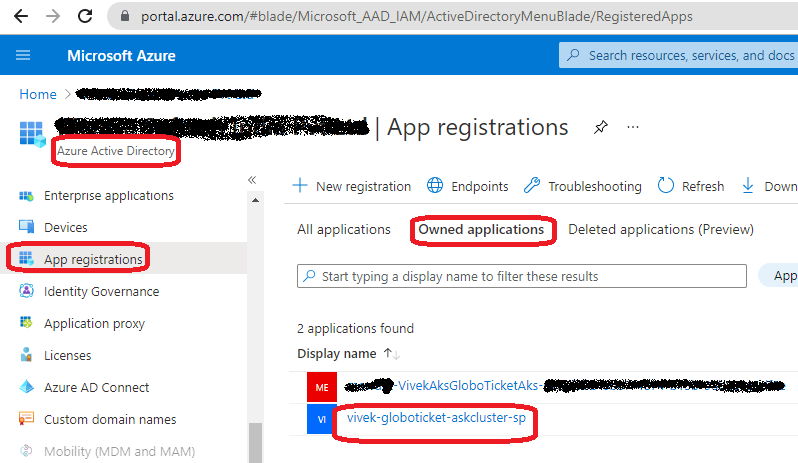Image resolution: width=798 pixels, height=463 pixels.
Task: Open Azure AD Connect in sidebar
Action: pyautogui.click(x=96, y=388)
